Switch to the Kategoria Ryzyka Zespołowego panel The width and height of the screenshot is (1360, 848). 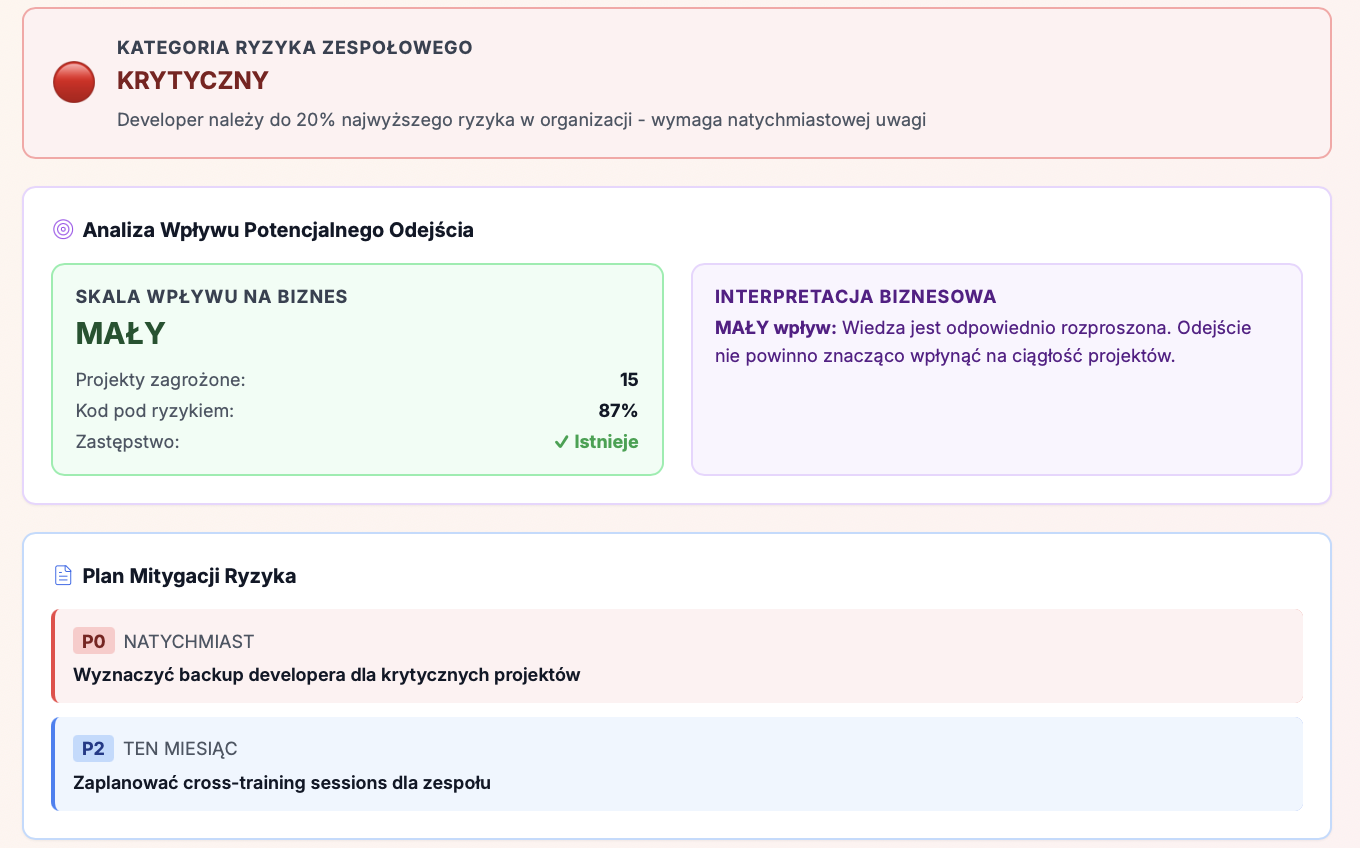(294, 47)
